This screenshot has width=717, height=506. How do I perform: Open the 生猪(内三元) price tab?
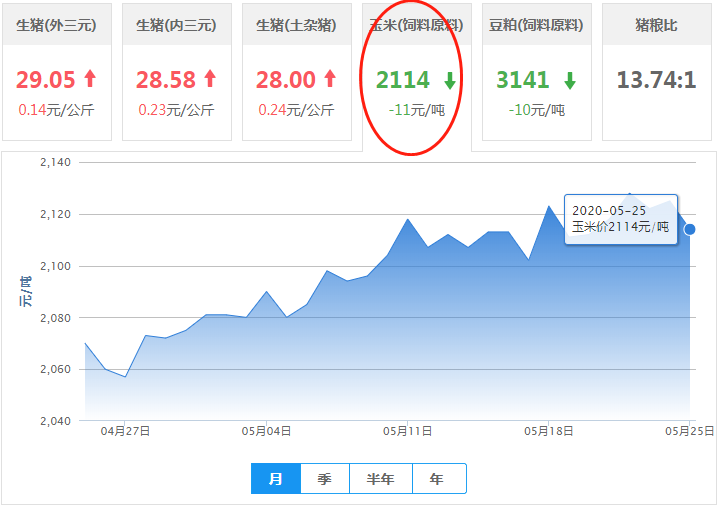177,72
